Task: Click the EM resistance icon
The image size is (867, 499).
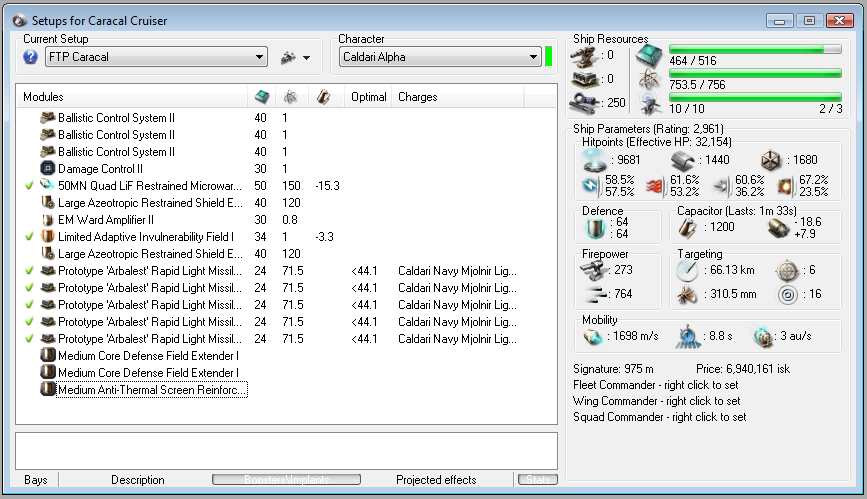Action: [591, 186]
